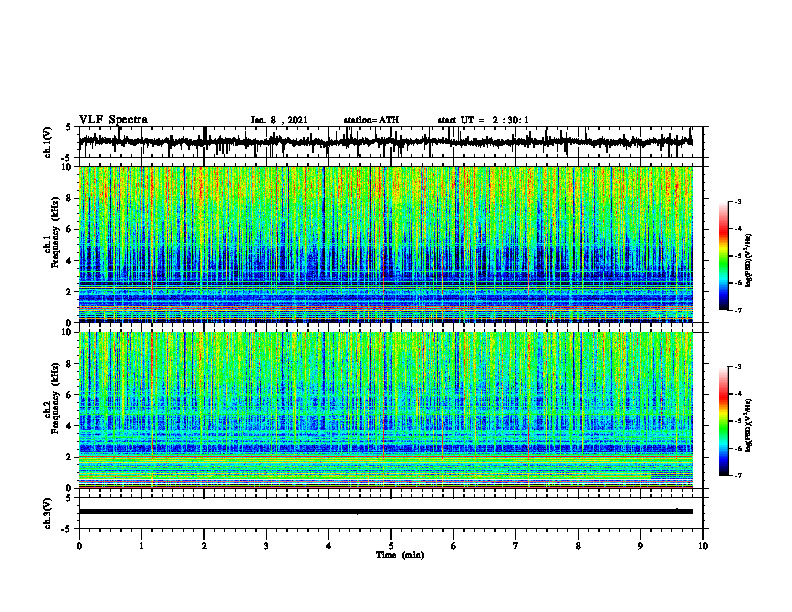
Task: Click the "VLF Spectra" plot title
Action: pyautogui.click(x=113, y=120)
